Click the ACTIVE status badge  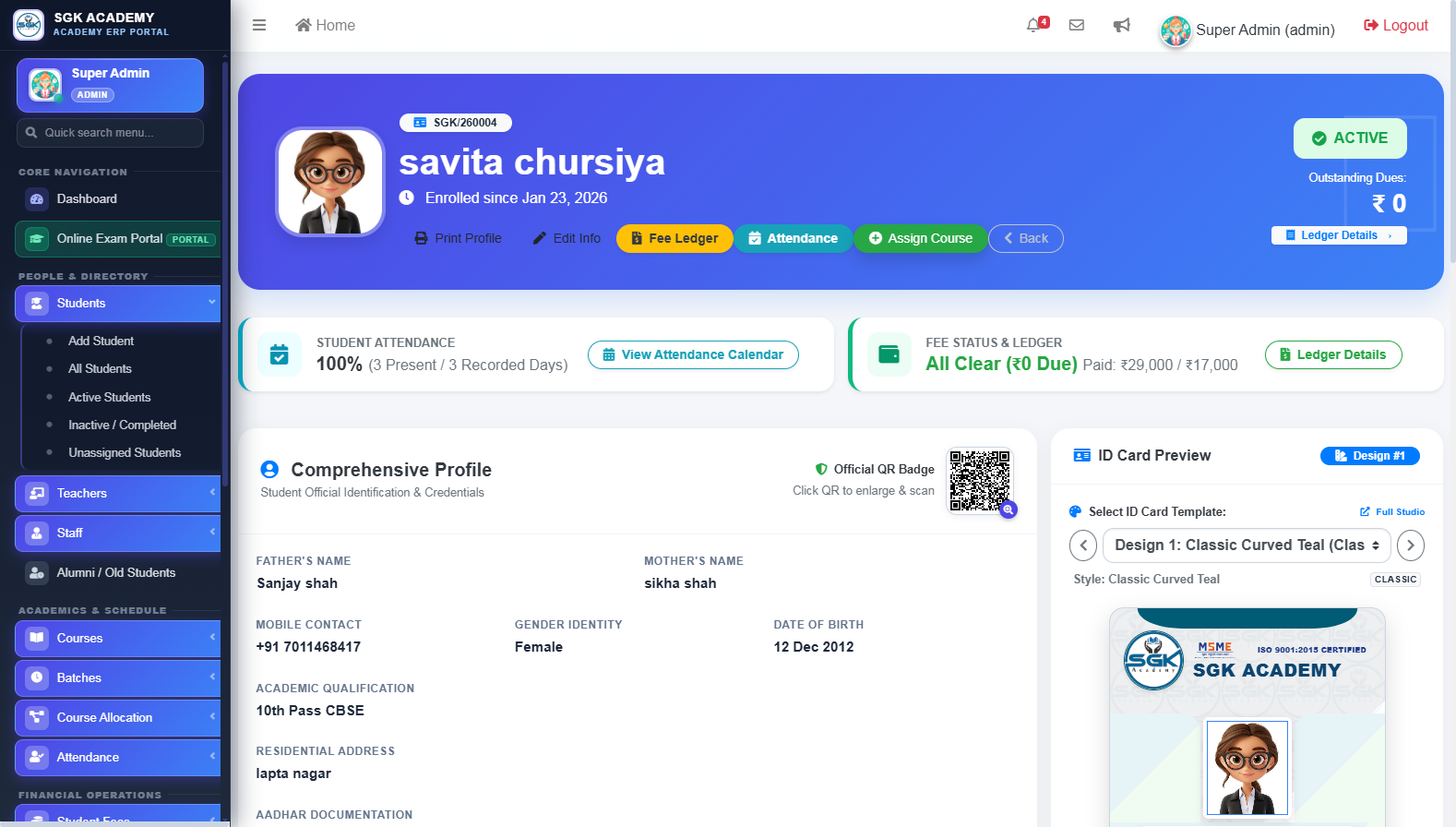coord(1350,138)
